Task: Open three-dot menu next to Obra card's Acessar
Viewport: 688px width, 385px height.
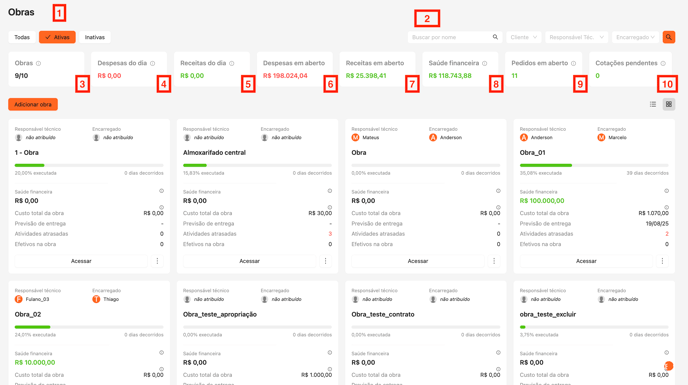Action: pyautogui.click(x=494, y=261)
